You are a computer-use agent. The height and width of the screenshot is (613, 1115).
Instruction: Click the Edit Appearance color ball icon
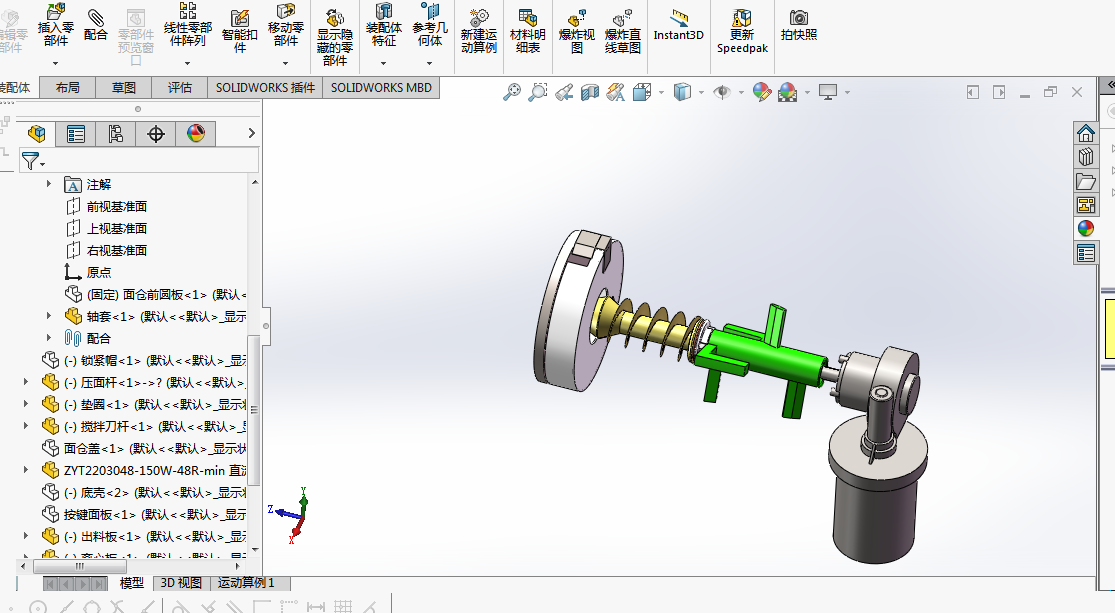click(x=762, y=92)
